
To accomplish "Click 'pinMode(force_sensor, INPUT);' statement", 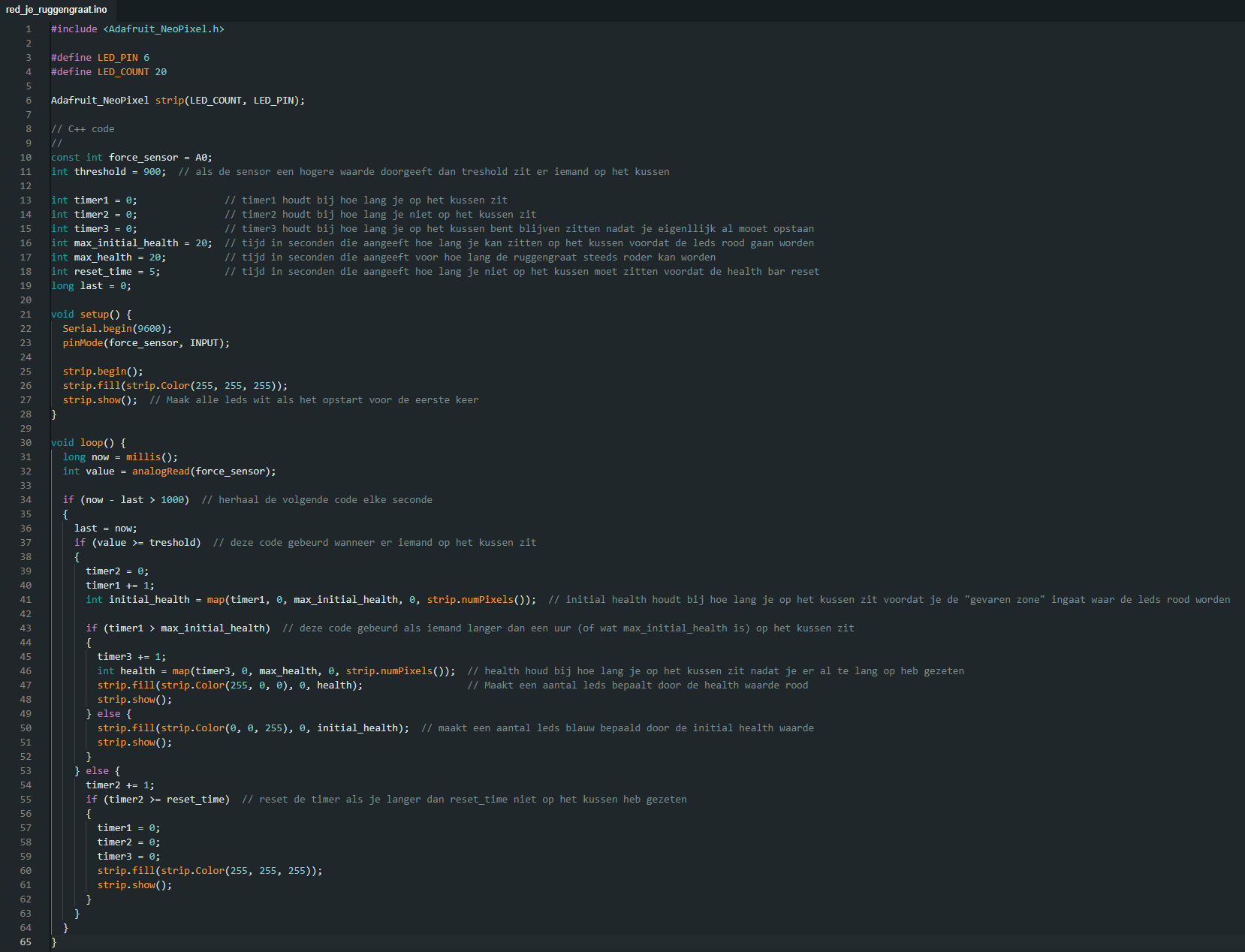I will coord(146,343).
